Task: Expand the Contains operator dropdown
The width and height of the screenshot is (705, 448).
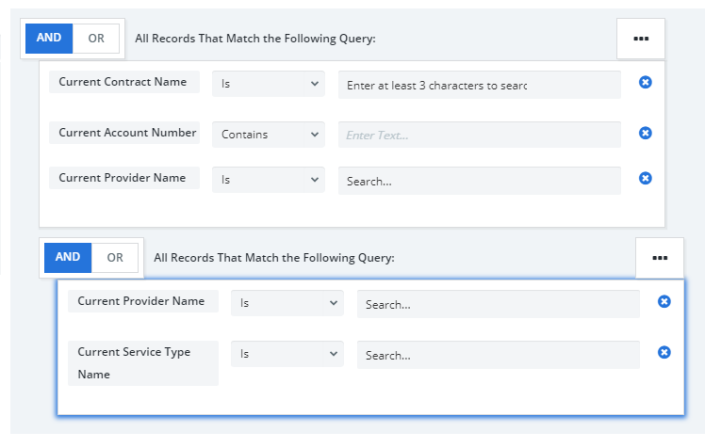Action: 268,134
